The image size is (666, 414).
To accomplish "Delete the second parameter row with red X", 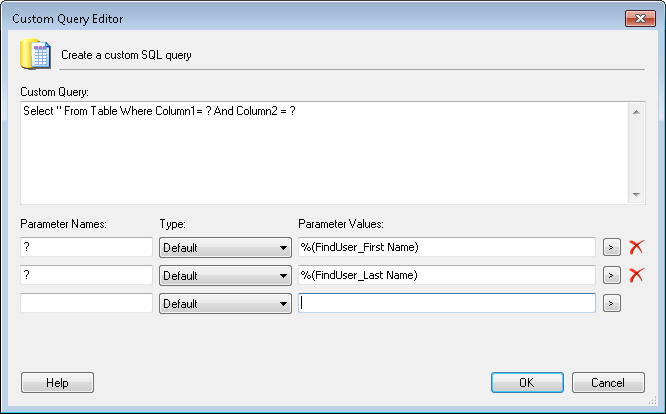I will [636, 275].
